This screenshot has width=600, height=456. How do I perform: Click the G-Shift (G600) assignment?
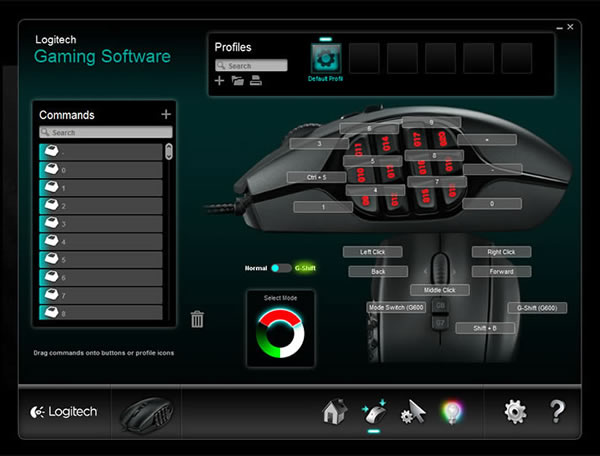(x=537, y=308)
